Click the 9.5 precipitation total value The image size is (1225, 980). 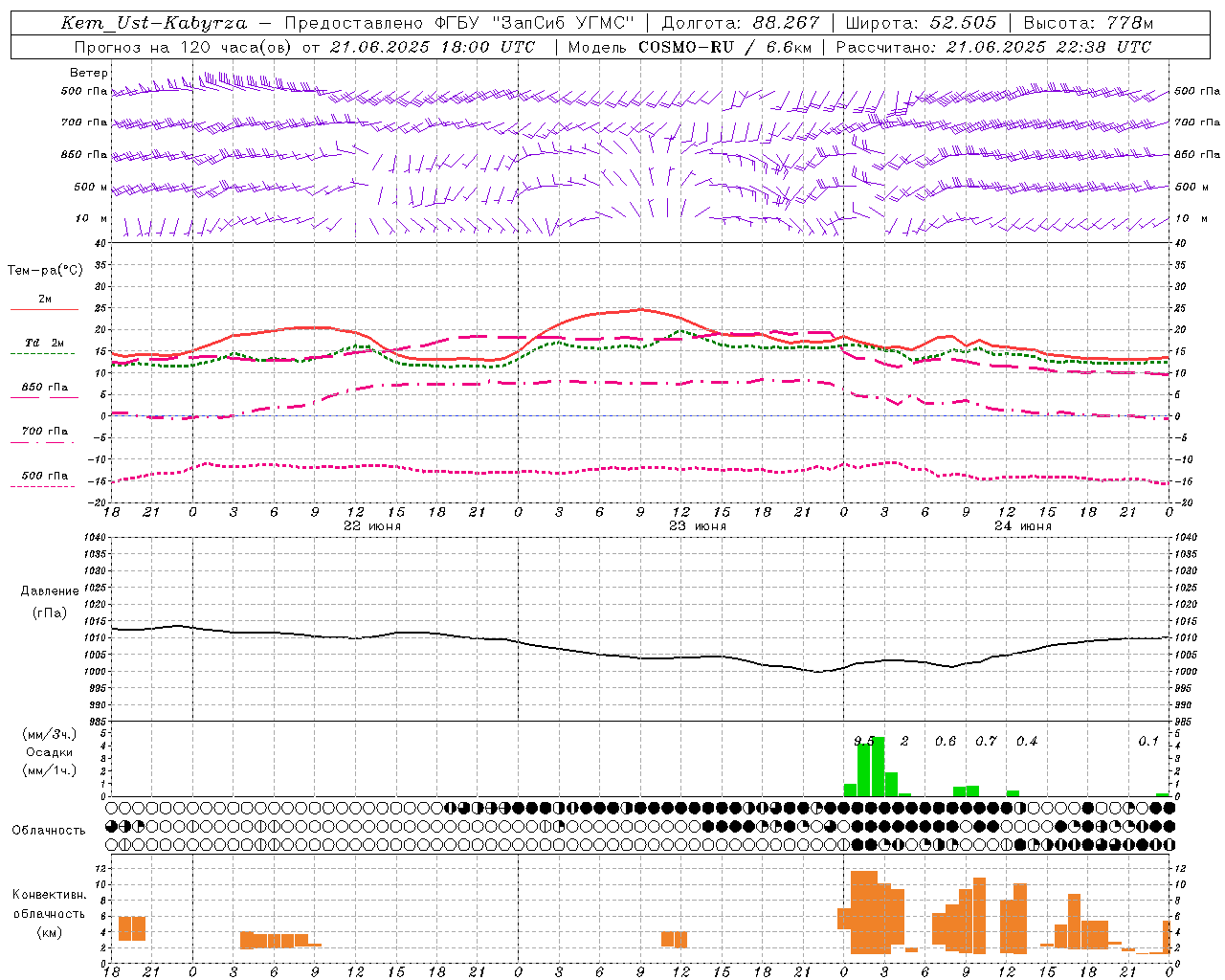click(x=864, y=741)
